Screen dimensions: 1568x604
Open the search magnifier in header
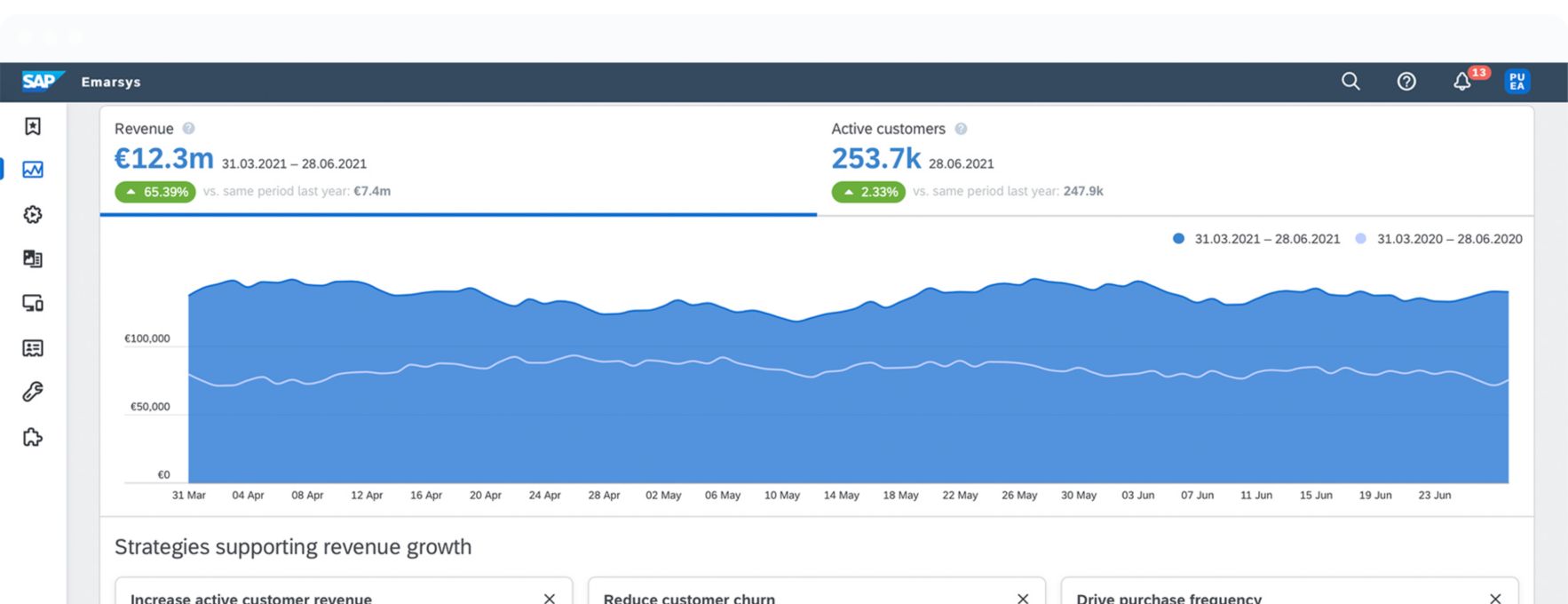click(1350, 82)
